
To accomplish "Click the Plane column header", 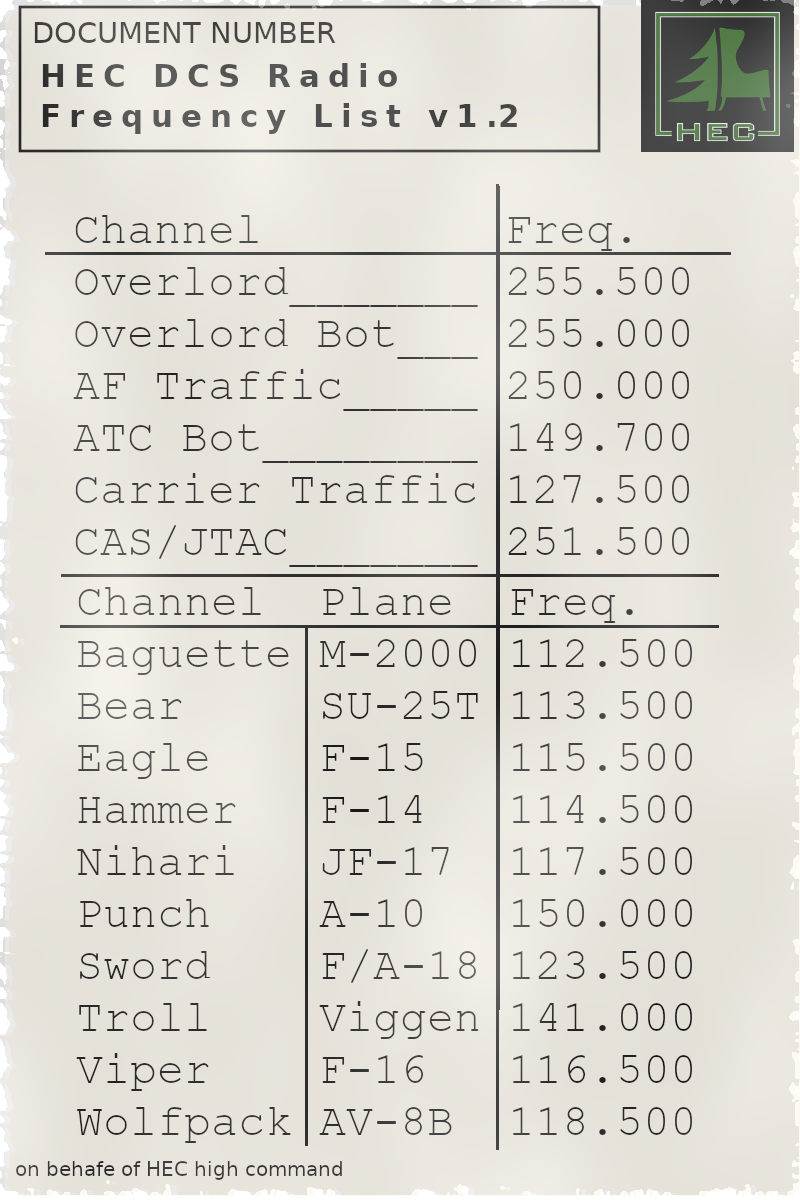I will (x=386, y=603).
